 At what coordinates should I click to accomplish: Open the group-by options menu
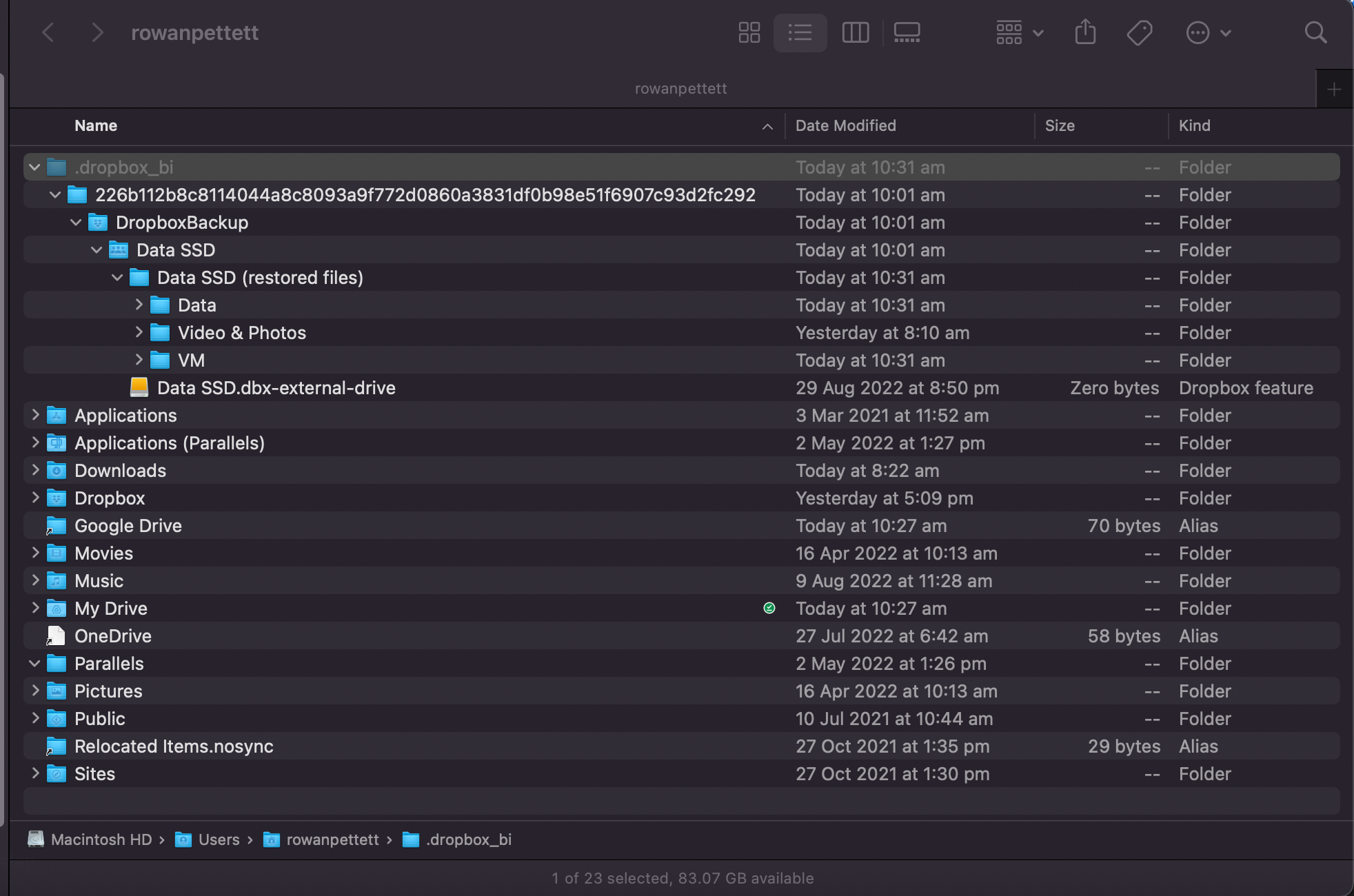tap(1019, 32)
